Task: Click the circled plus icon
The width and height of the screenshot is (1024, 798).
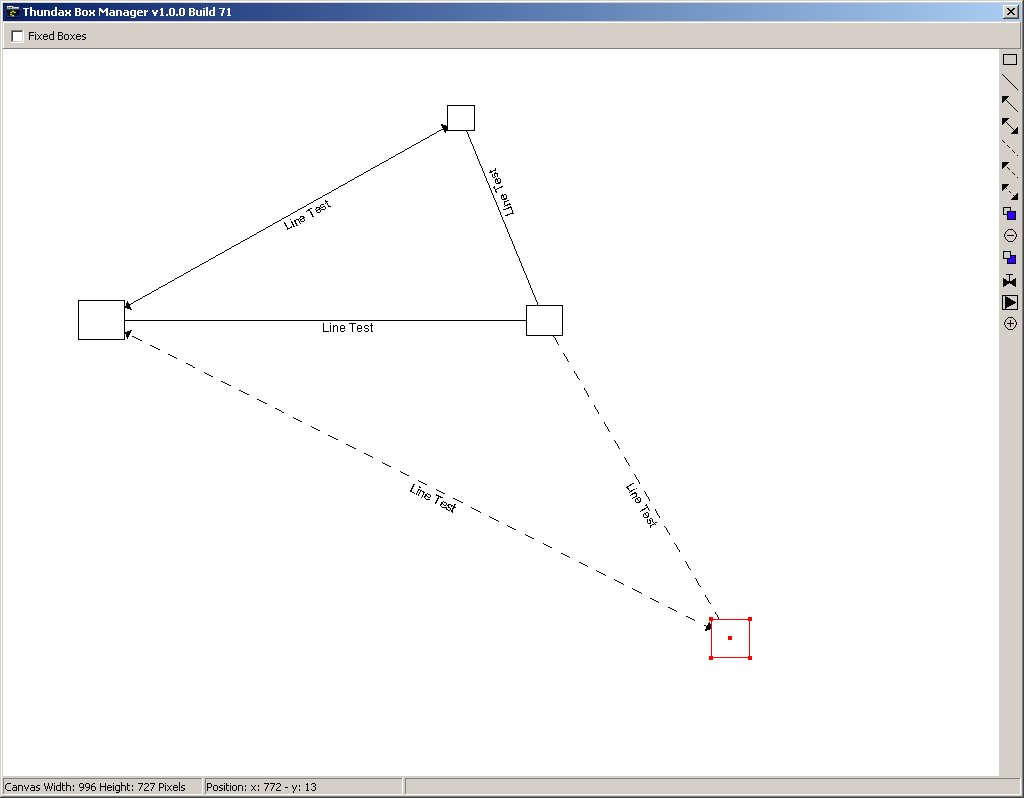Action: point(1010,324)
